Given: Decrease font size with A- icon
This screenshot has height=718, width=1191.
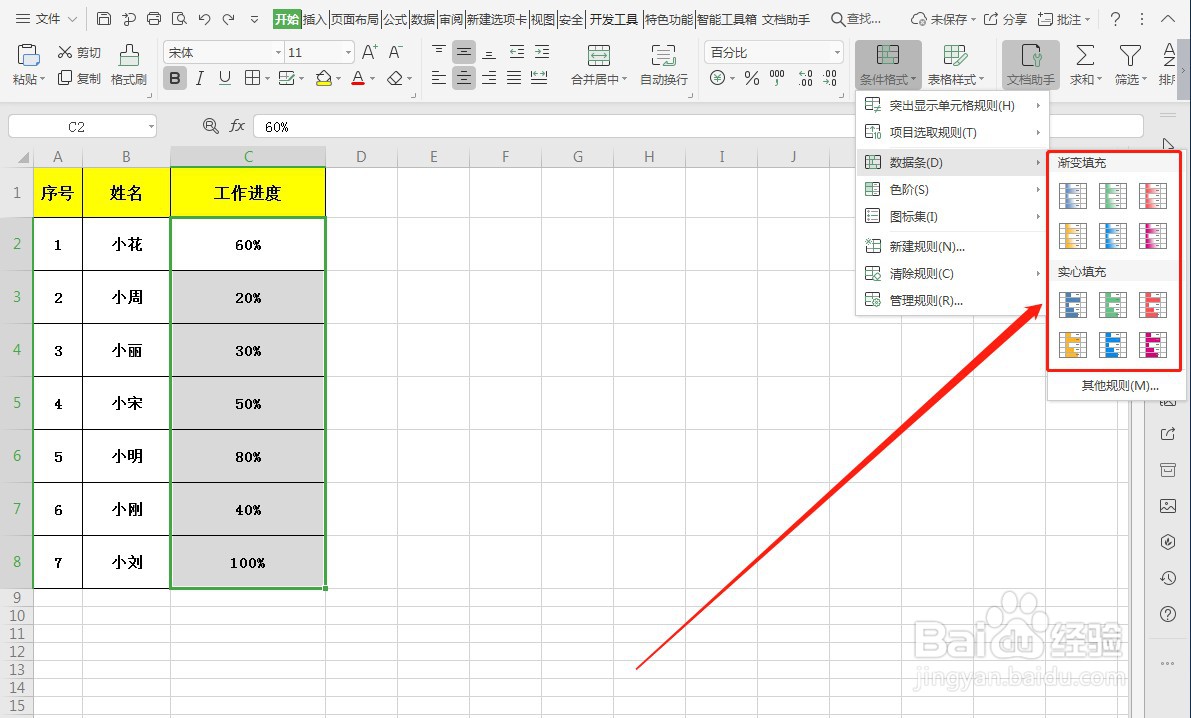Looking at the screenshot, I should point(396,52).
